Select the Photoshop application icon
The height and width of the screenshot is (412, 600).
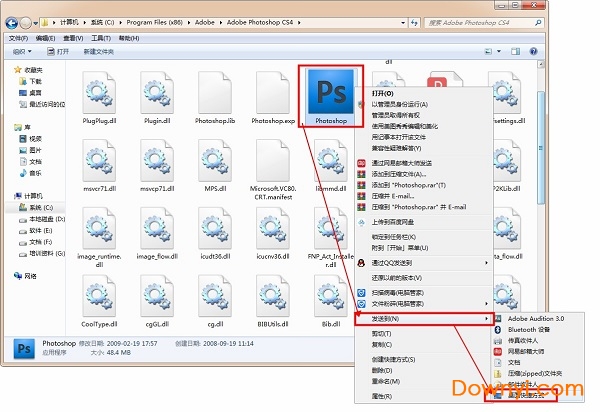(x=328, y=94)
